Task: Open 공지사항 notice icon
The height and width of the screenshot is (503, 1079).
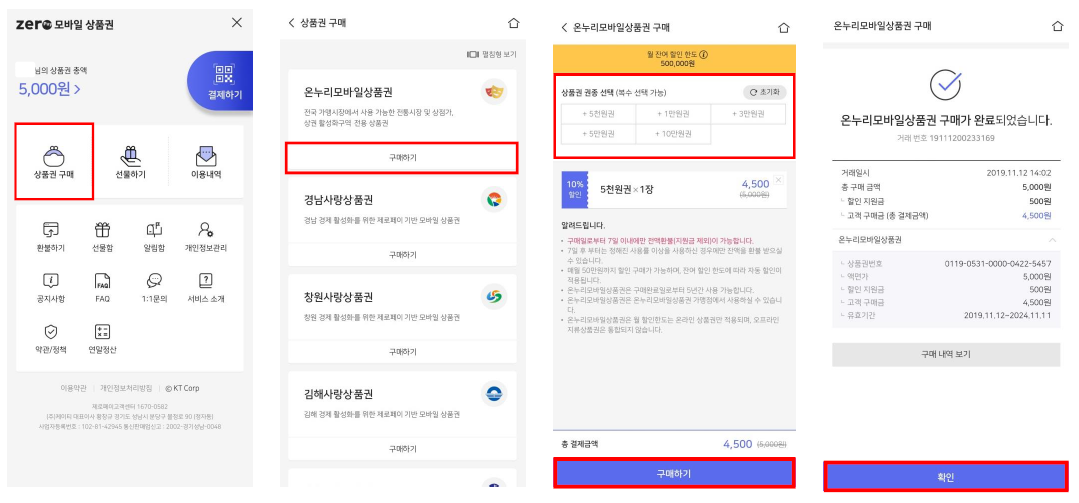Action: click(51, 281)
